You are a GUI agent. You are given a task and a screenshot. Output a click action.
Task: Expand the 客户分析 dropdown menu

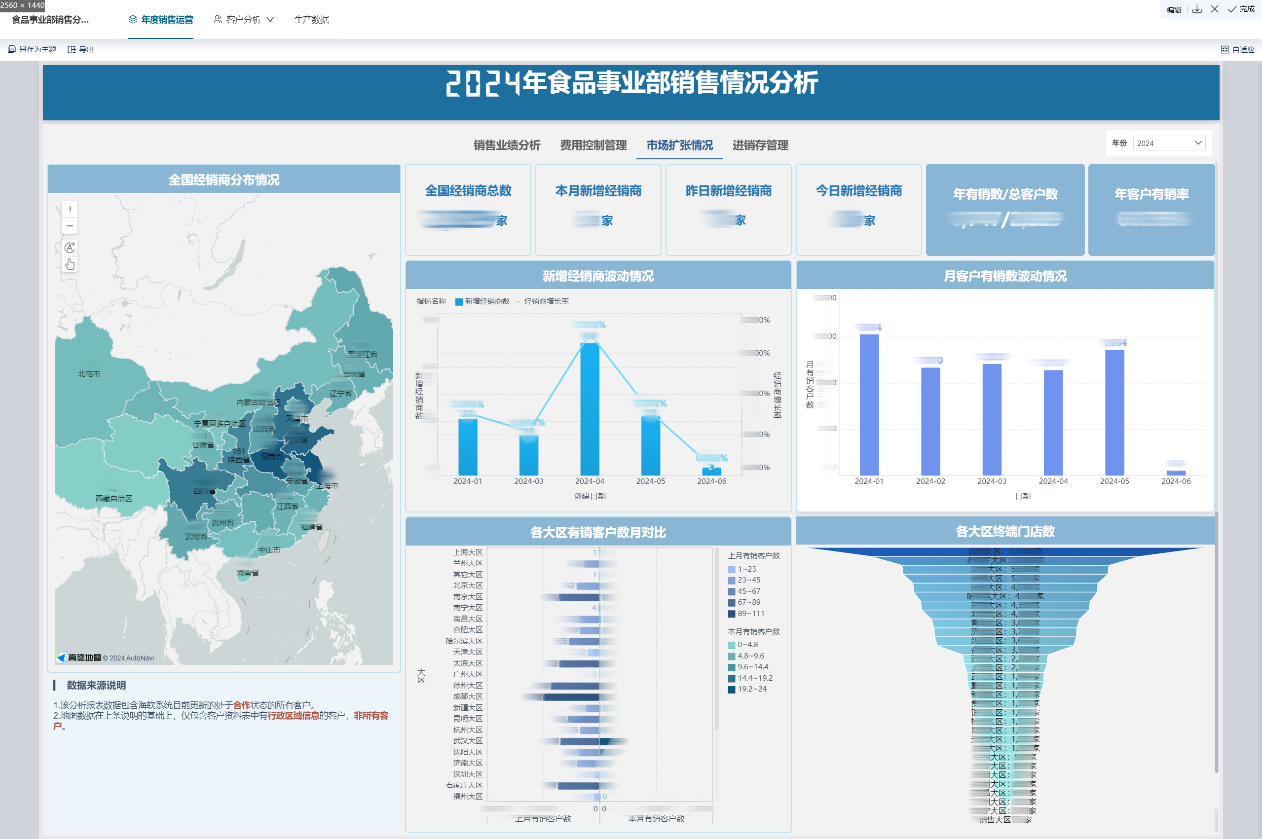244,20
